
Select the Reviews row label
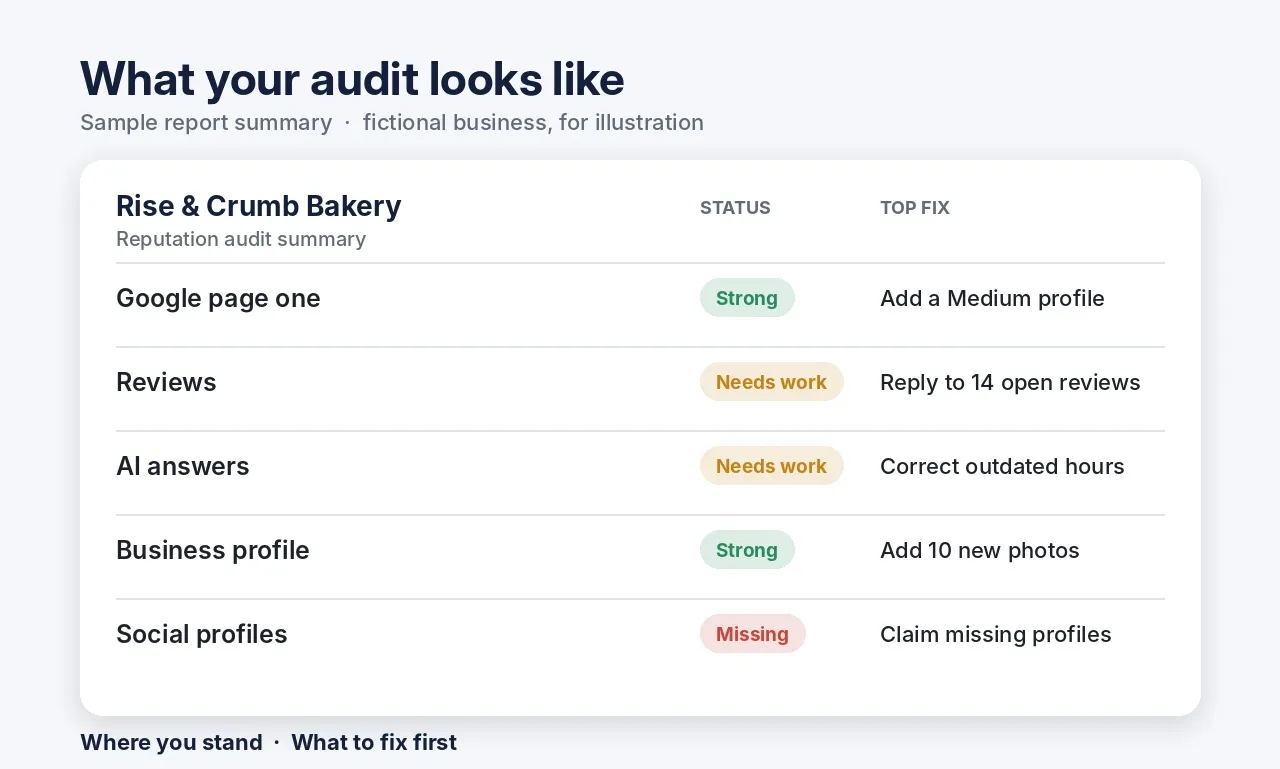click(166, 382)
